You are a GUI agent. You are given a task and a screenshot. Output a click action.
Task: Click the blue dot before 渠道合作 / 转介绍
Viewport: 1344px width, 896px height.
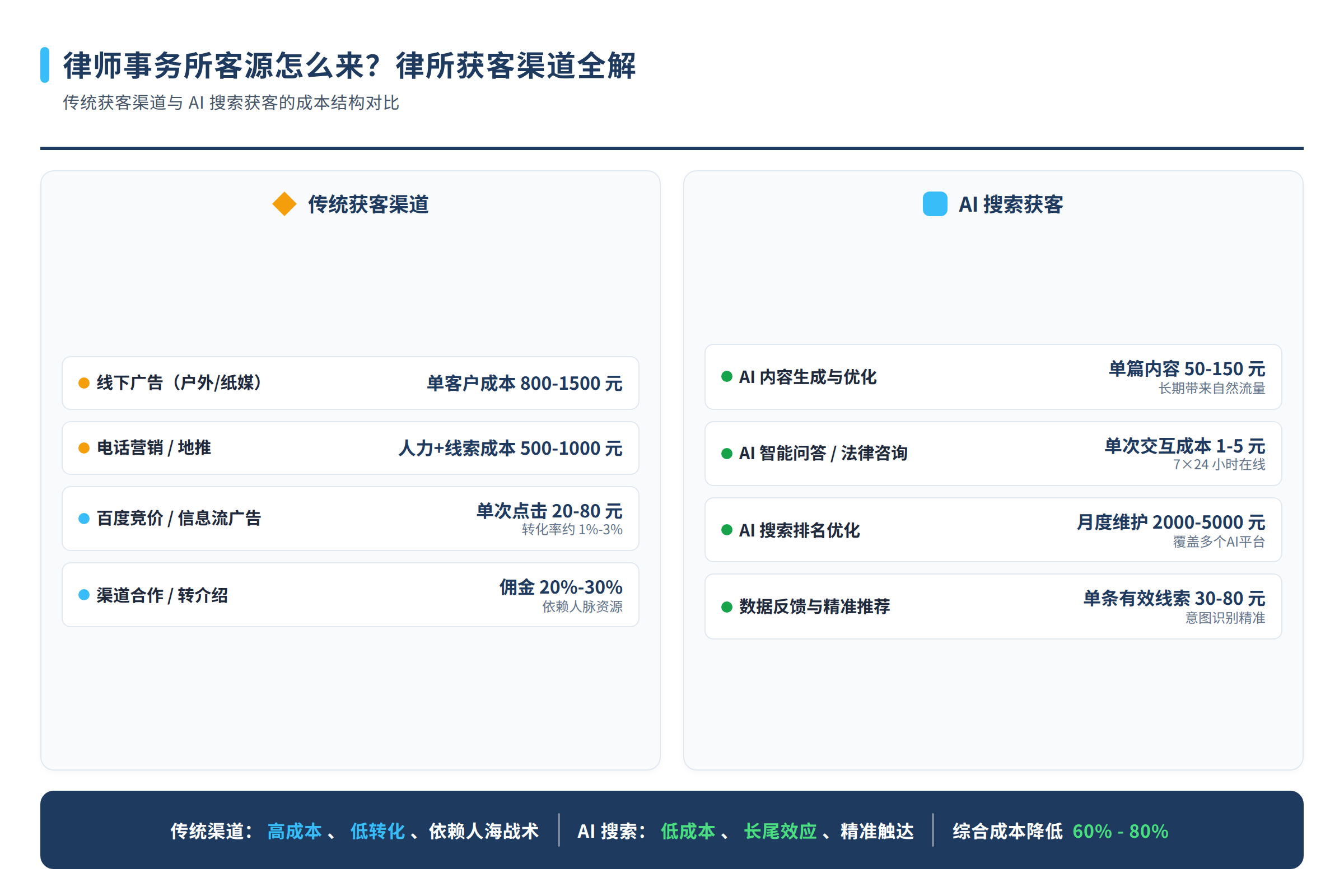tap(84, 595)
